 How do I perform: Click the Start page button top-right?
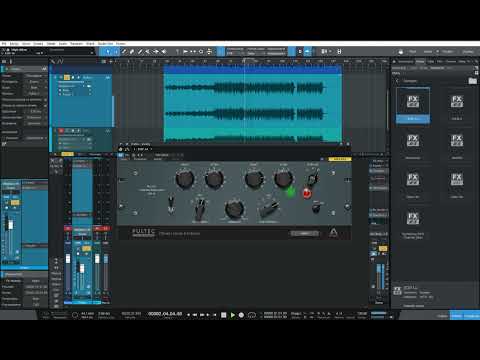[413, 51]
